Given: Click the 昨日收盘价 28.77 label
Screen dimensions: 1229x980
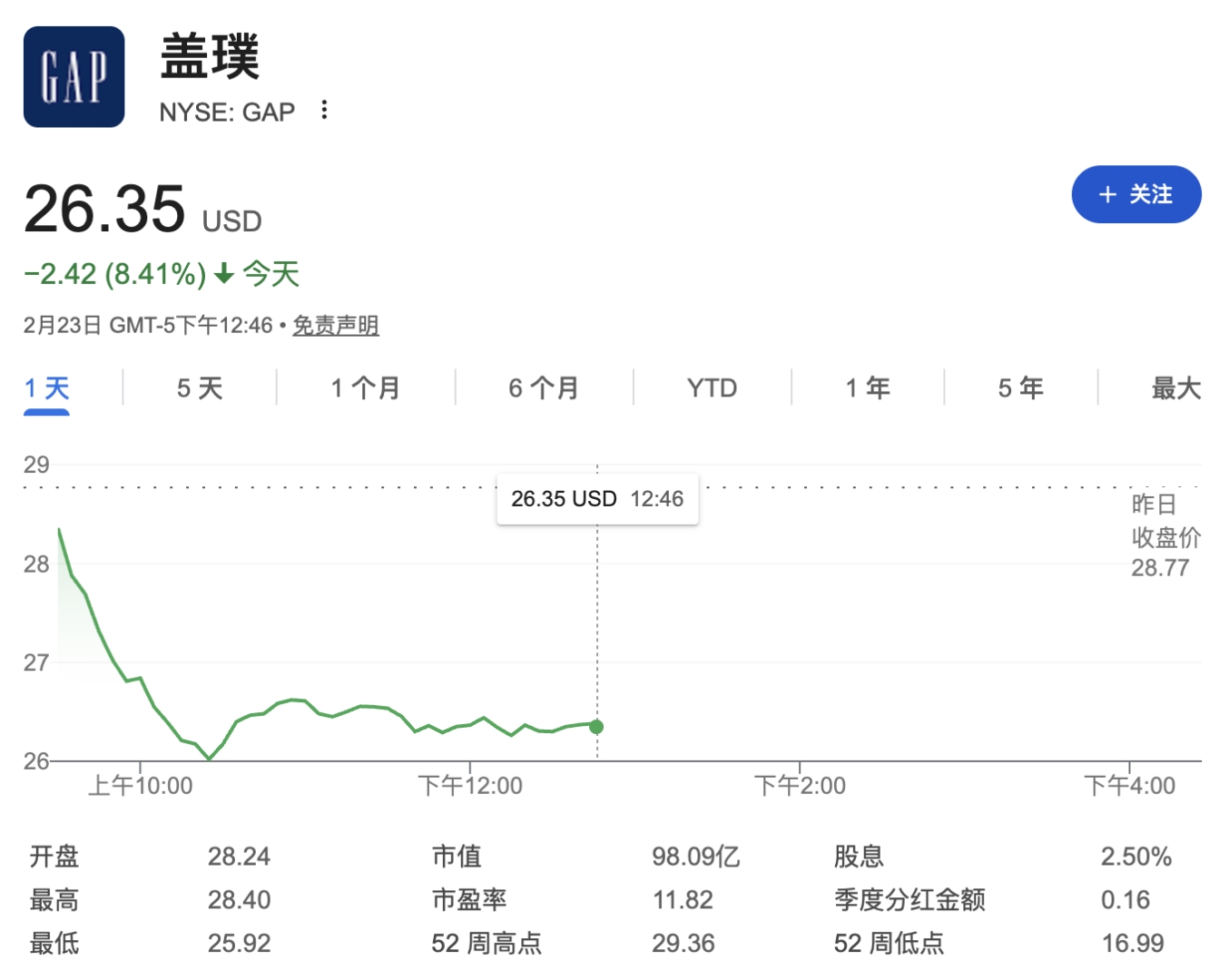Looking at the screenshot, I should click(x=1160, y=540).
